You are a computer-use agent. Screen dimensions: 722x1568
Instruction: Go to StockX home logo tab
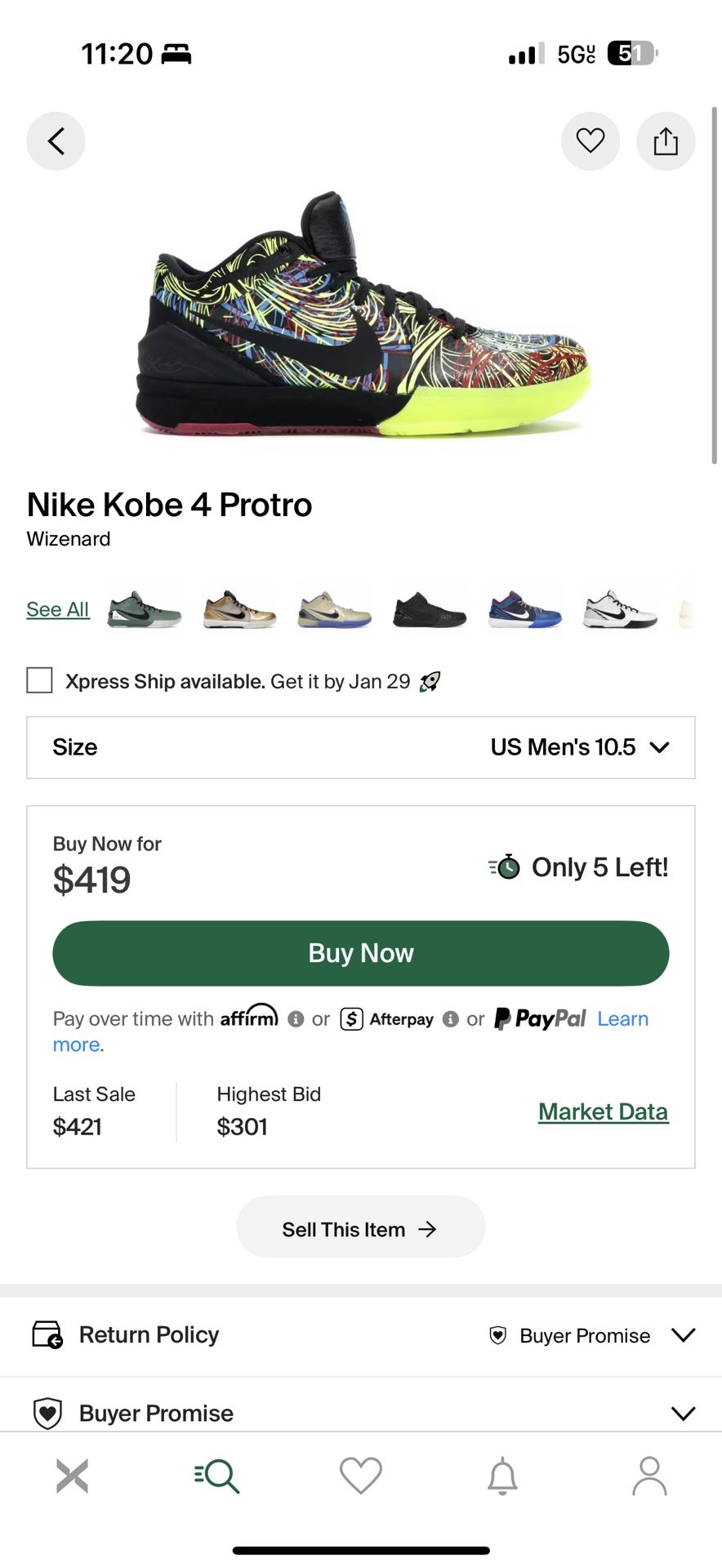coord(72,1476)
